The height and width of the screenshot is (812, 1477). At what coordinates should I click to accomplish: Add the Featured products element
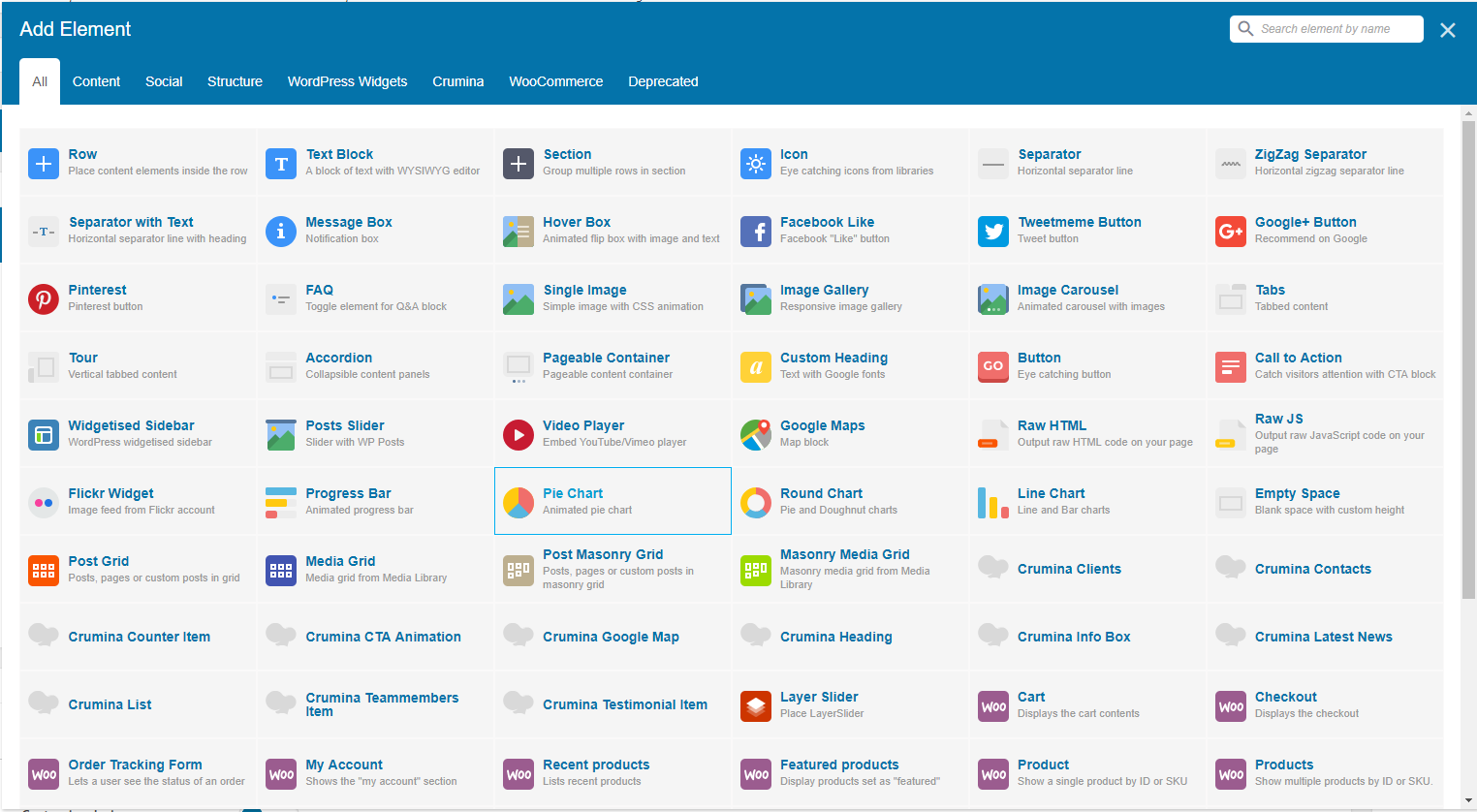[850, 772]
